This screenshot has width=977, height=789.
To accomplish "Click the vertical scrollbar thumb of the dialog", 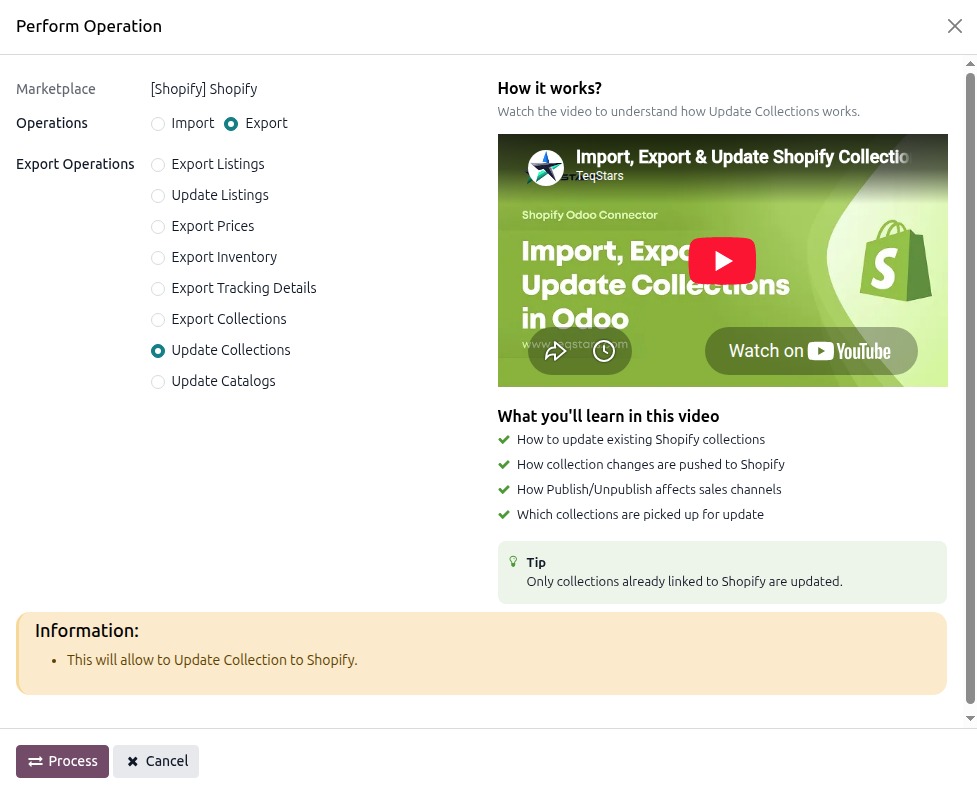I will point(970,388).
